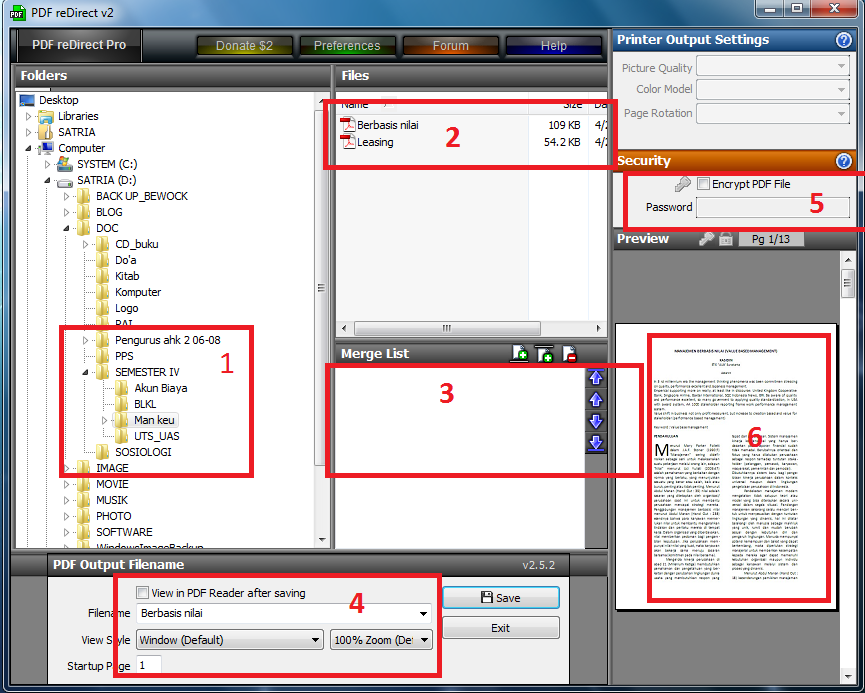Expand the CD_buku folder node
The image size is (865, 693).
coord(86,244)
